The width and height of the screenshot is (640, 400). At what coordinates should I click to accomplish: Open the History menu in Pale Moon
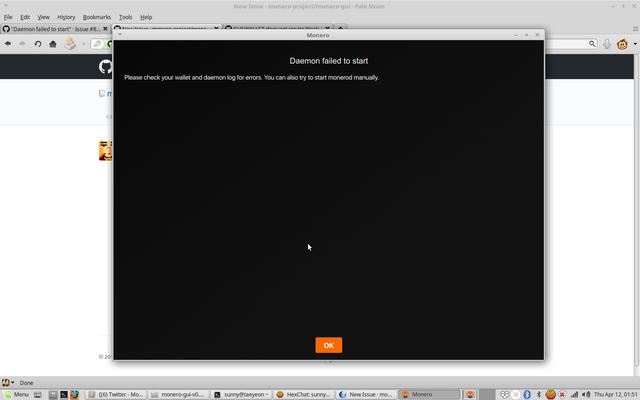pyautogui.click(x=66, y=17)
